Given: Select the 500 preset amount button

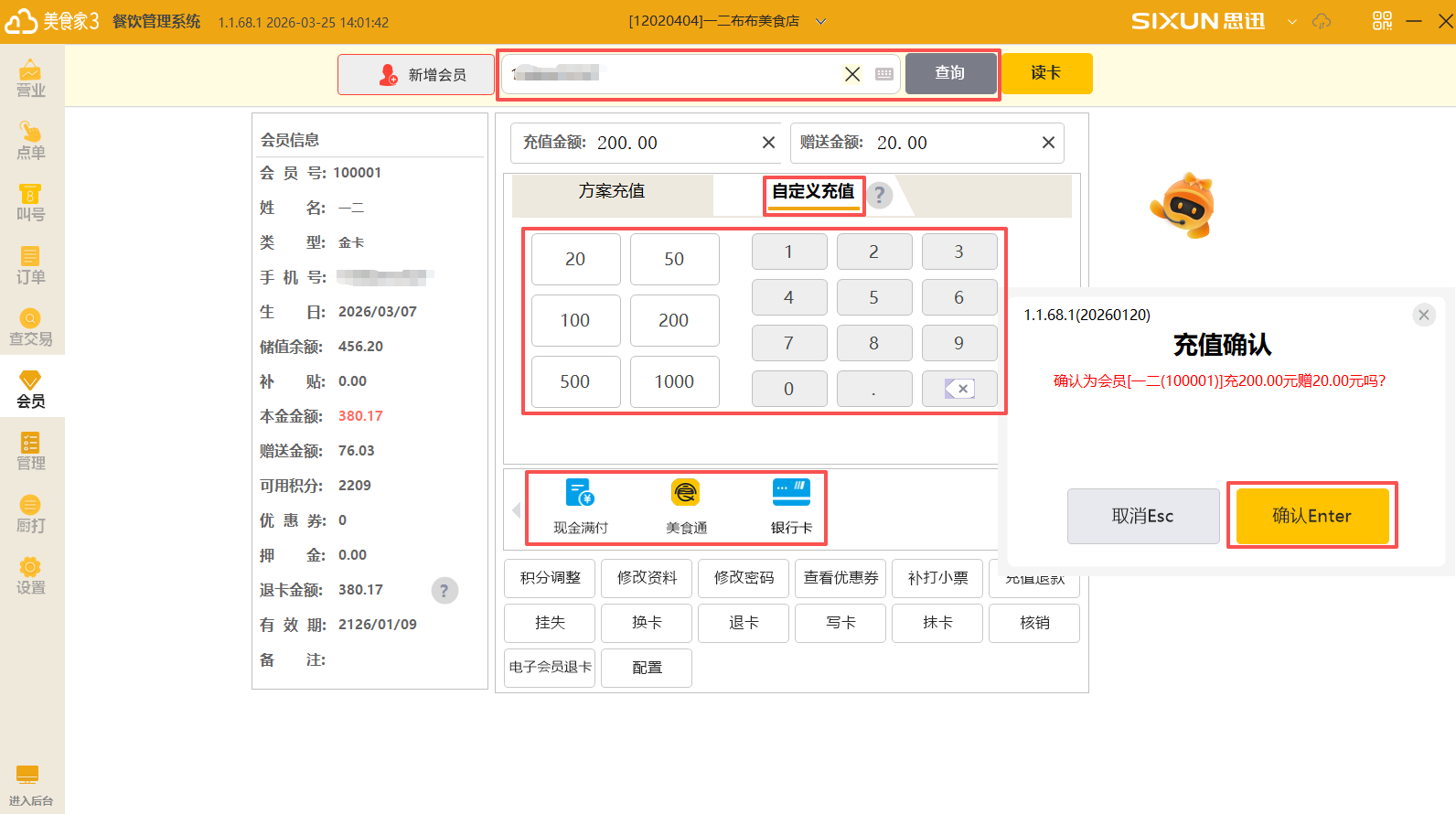Looking at the screenshot, I should pyautogui.click(x=575, y=381).
